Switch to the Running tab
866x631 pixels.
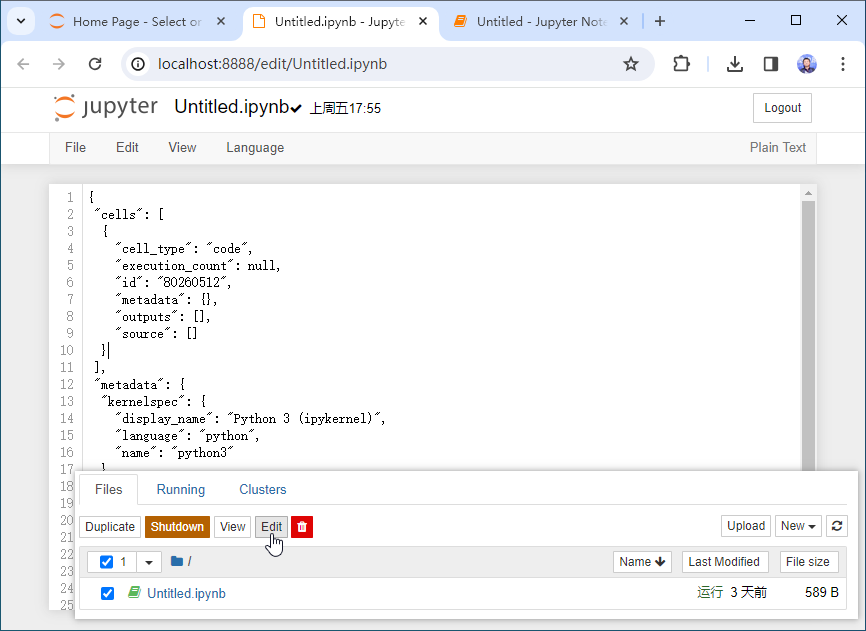181,489
